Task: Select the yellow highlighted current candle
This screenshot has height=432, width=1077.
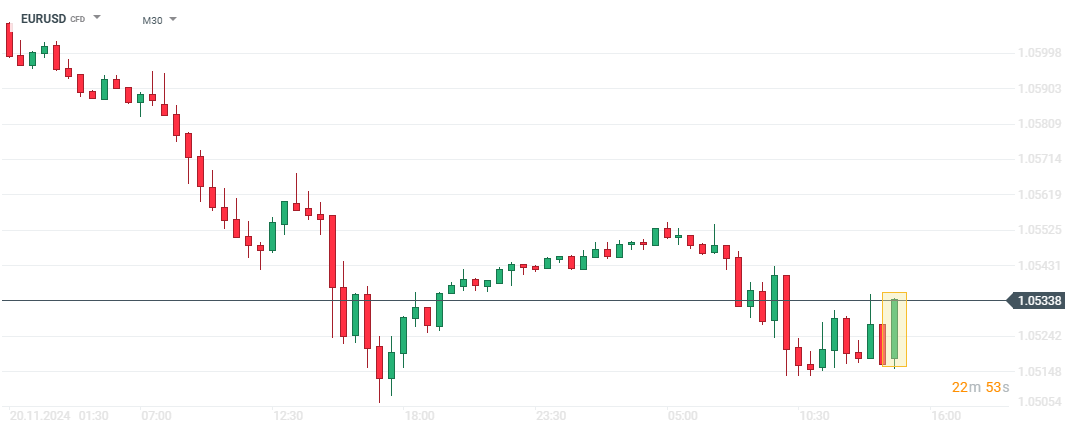Action: tap(894, 330)
